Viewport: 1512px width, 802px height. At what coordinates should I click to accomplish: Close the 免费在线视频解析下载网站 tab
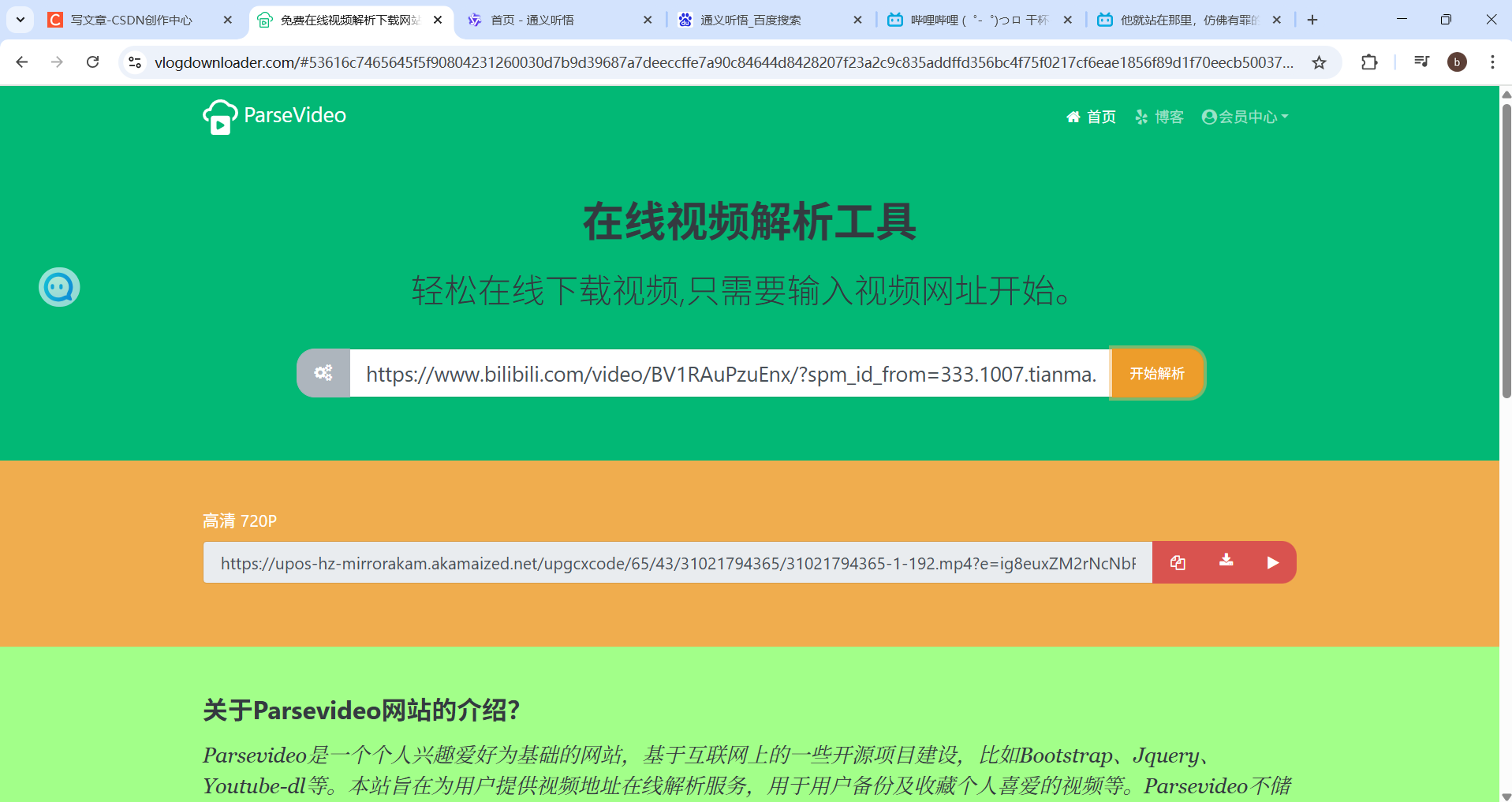(438, 20)
